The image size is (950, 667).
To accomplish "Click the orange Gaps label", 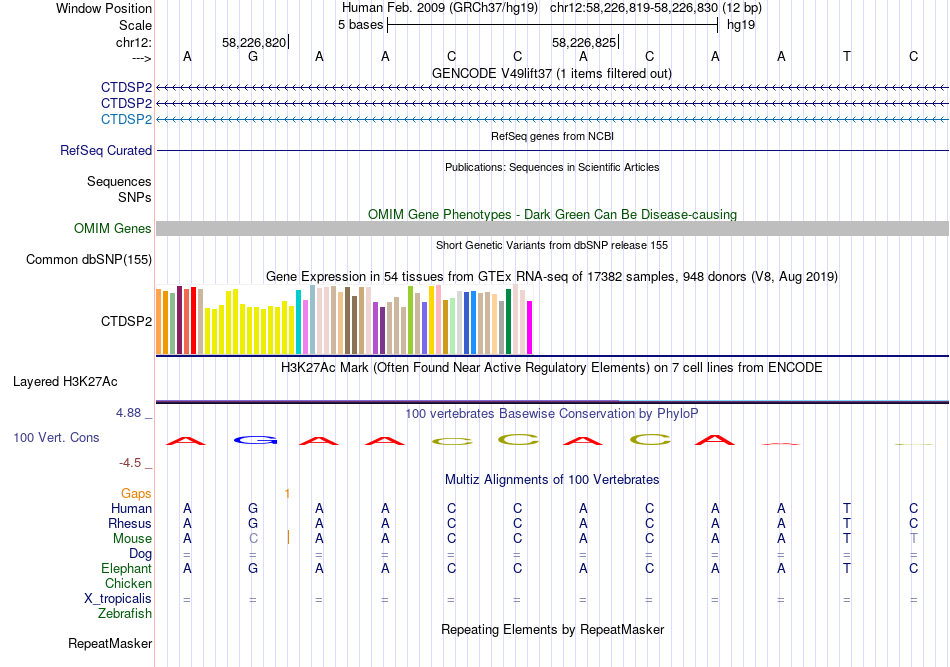I will pyautogui.click(x=136, y=494).
